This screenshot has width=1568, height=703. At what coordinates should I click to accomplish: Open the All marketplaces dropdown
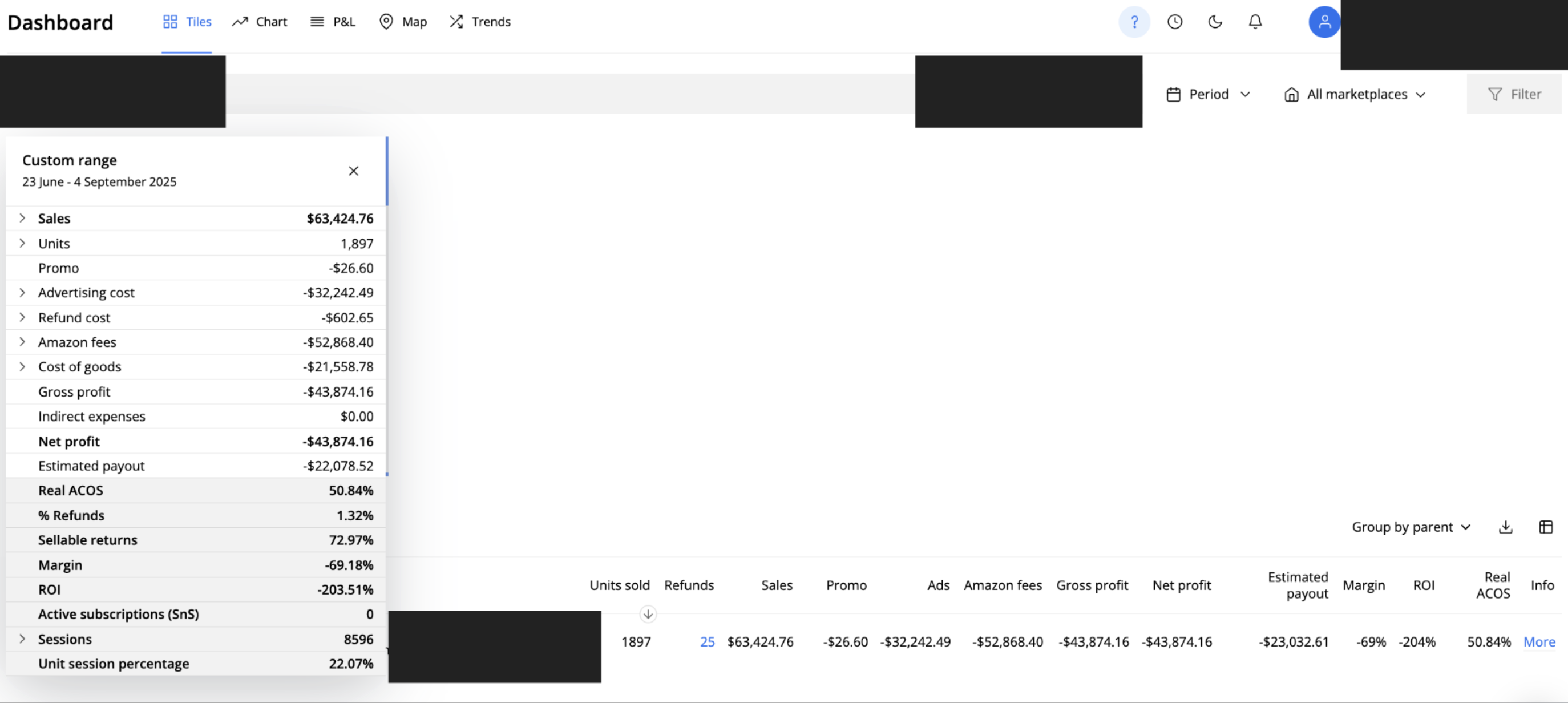(x=1355, y=94)
